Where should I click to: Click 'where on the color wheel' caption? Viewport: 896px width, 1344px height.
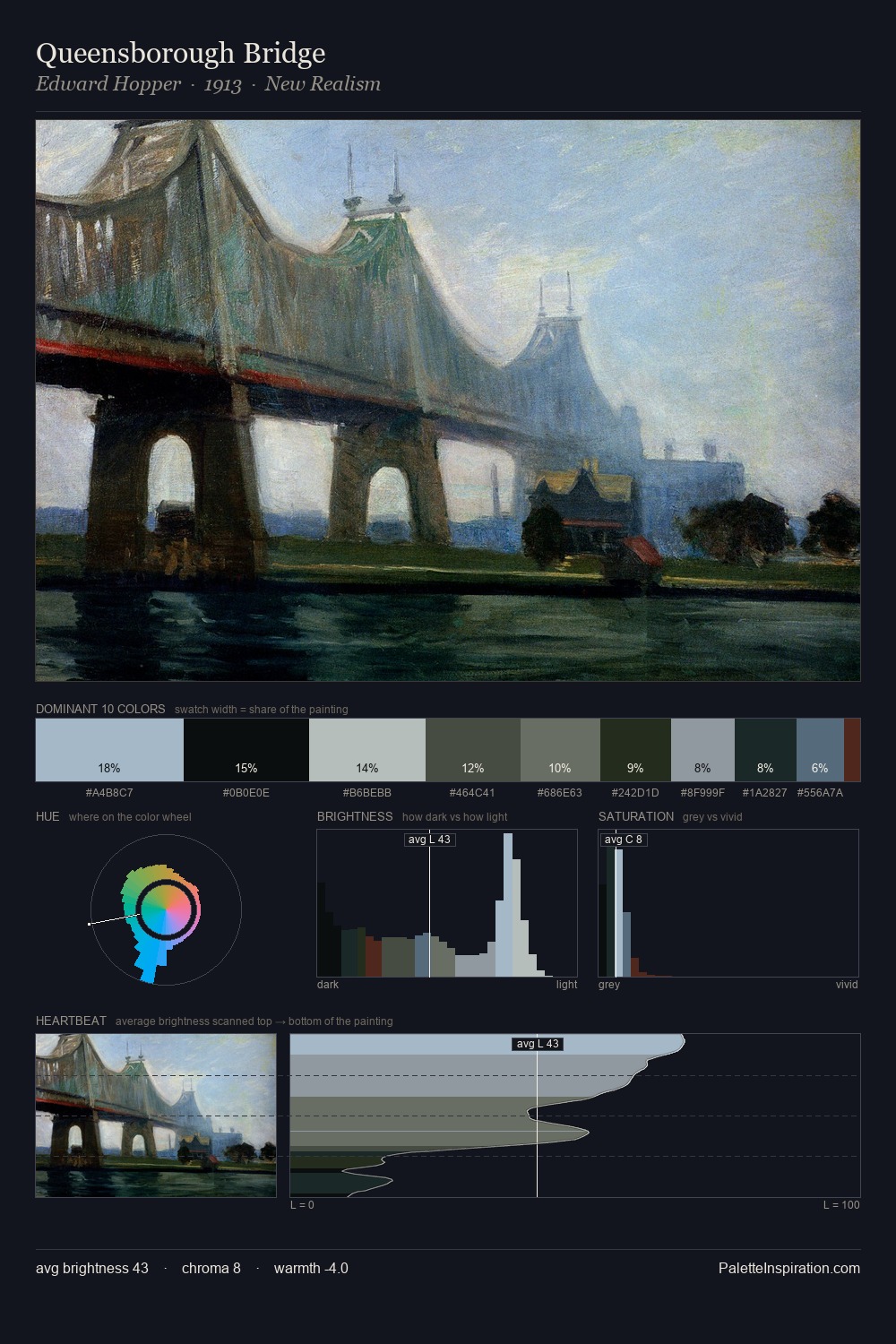tap(130, 816)
